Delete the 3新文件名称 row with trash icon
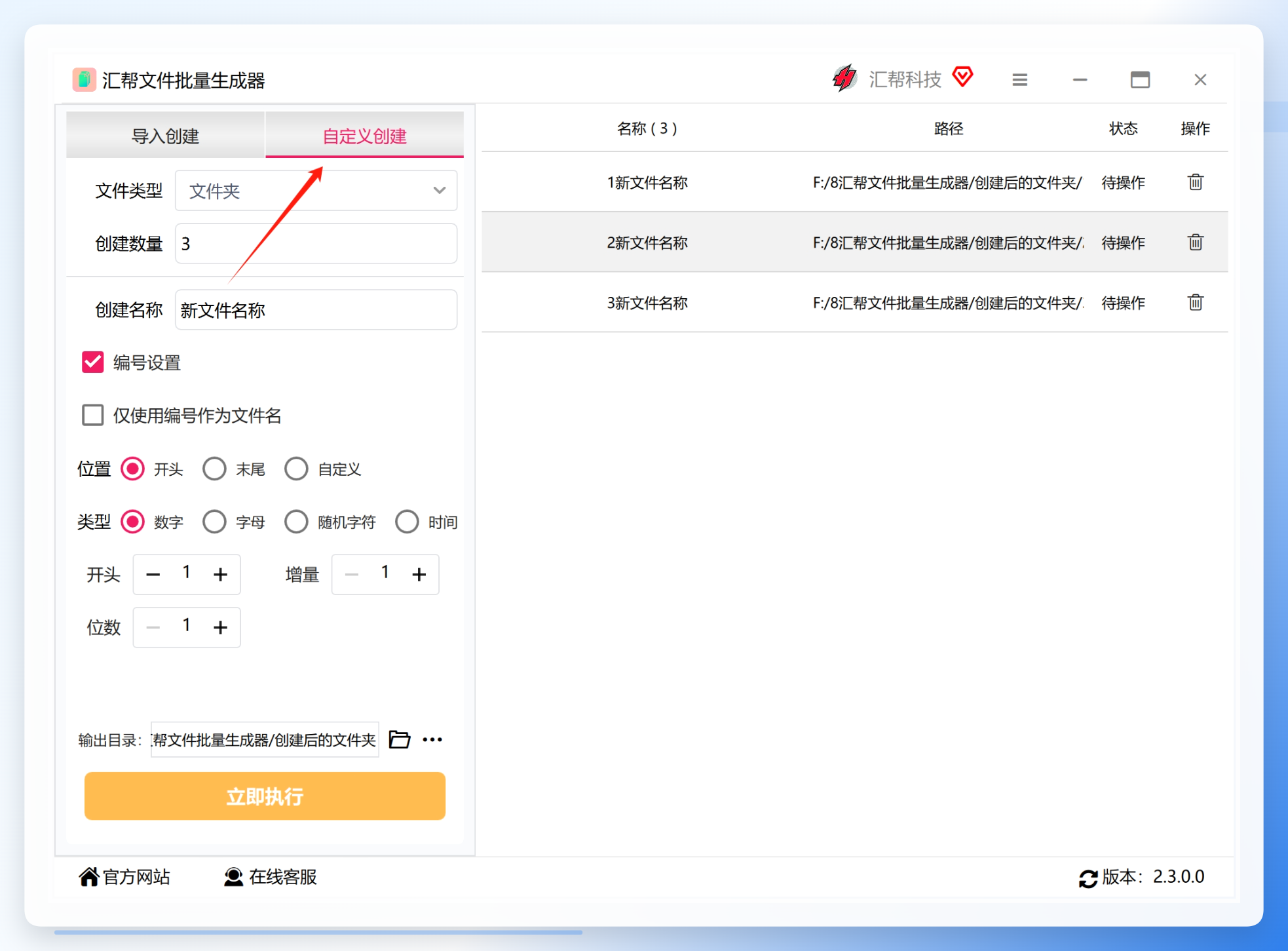1288x951 pixels. click(1195, 303)
